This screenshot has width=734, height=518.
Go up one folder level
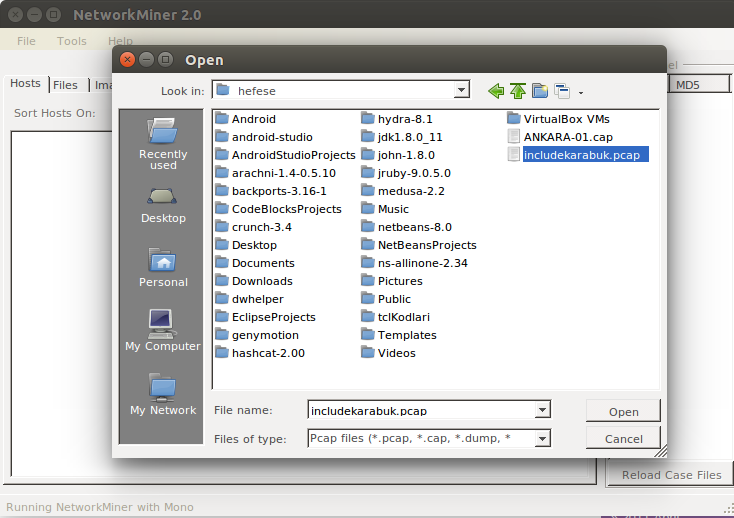518,90
